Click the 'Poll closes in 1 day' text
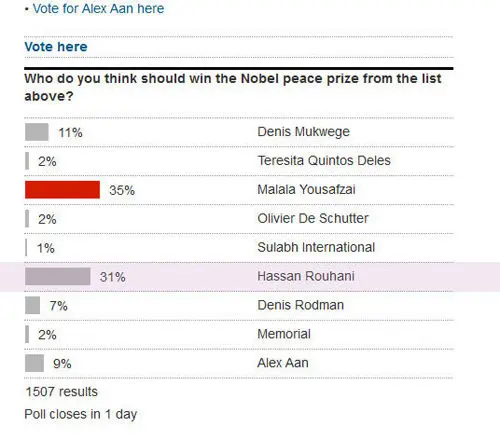Image resolution: width=500 pixels, height=440 pixels. pos(81,414)
